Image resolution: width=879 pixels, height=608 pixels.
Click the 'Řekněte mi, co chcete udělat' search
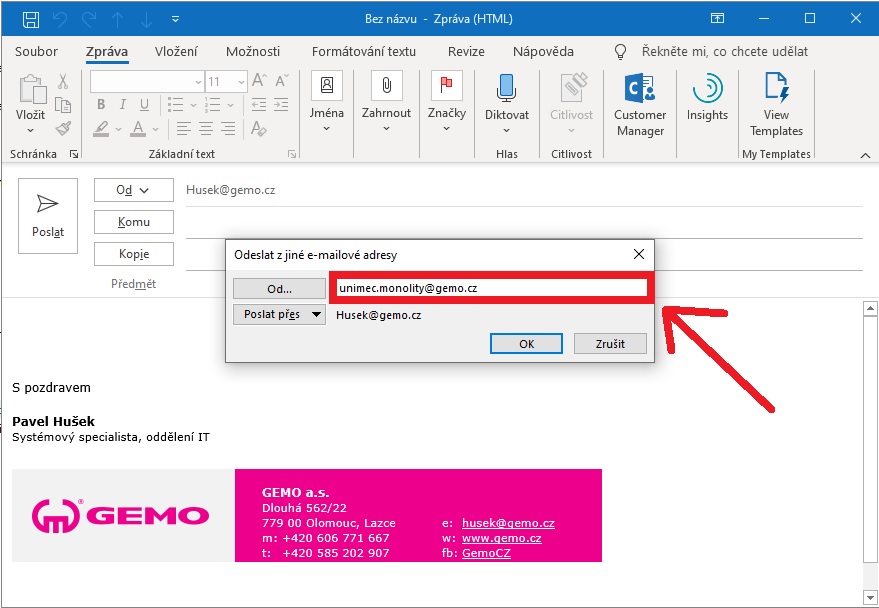click(725, 52)
